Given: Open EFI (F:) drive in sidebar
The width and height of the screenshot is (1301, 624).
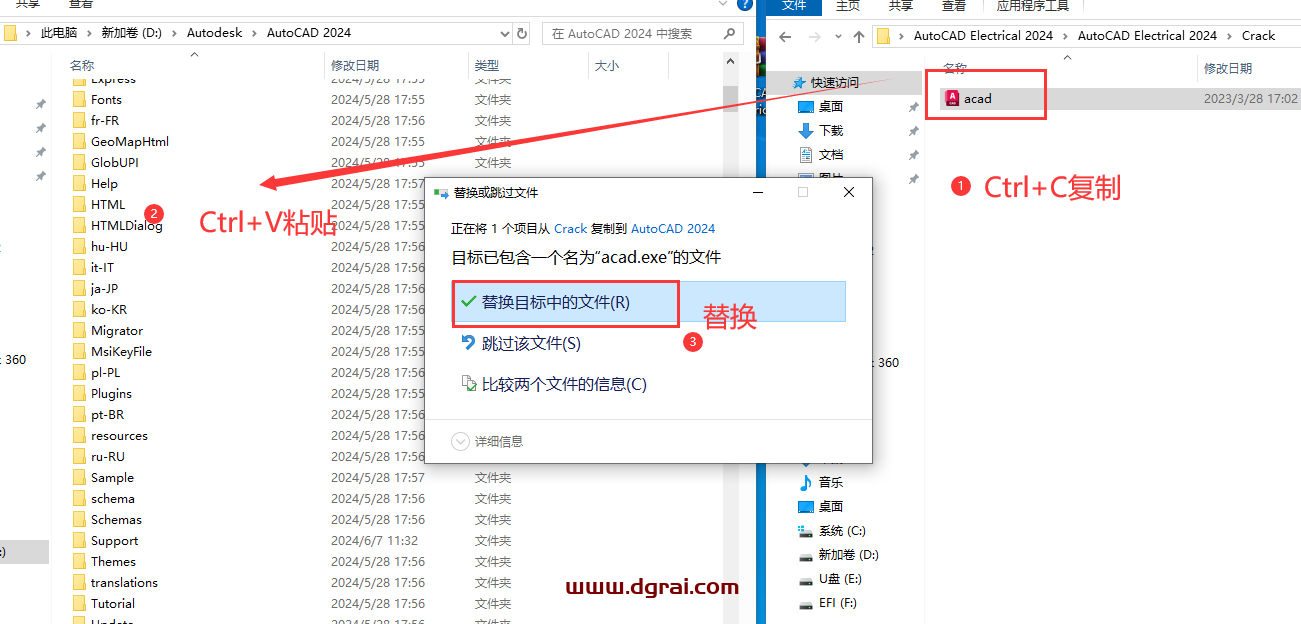Looking at the screenshot, I should click(x=827, y=603).
